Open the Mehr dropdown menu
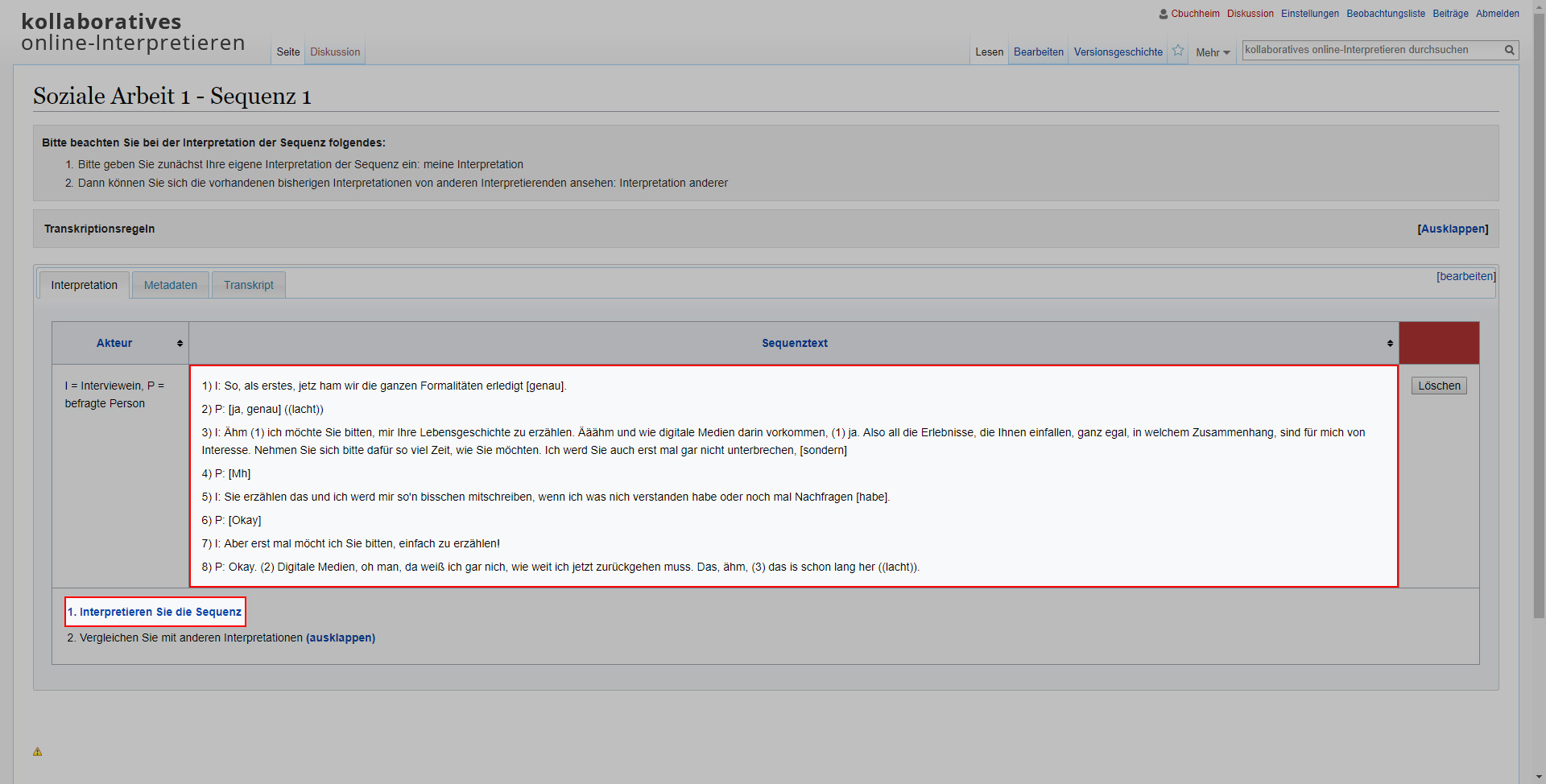The height and width of the screenshot is (784, 1546). 1212,52
